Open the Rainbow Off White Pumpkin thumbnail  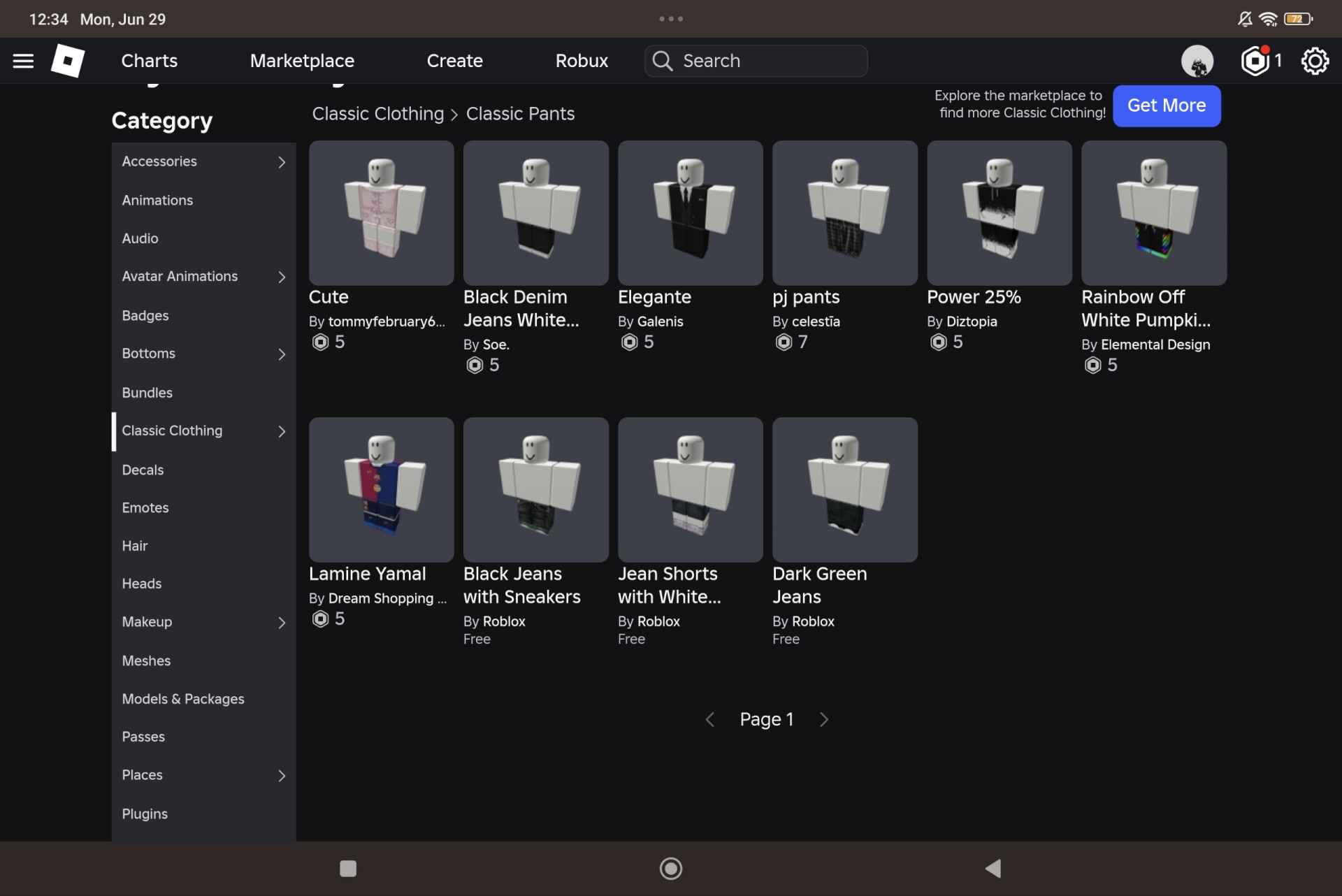pos(1153,212)
